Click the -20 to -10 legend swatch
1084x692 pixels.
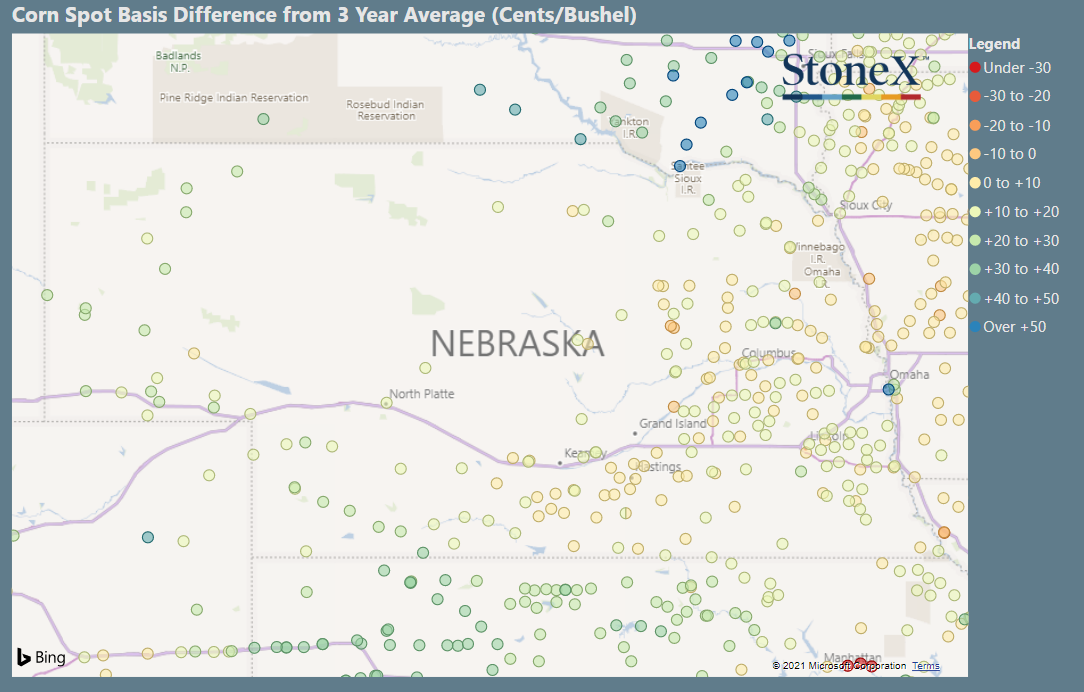pyautogui.click(x=975, y=125)
